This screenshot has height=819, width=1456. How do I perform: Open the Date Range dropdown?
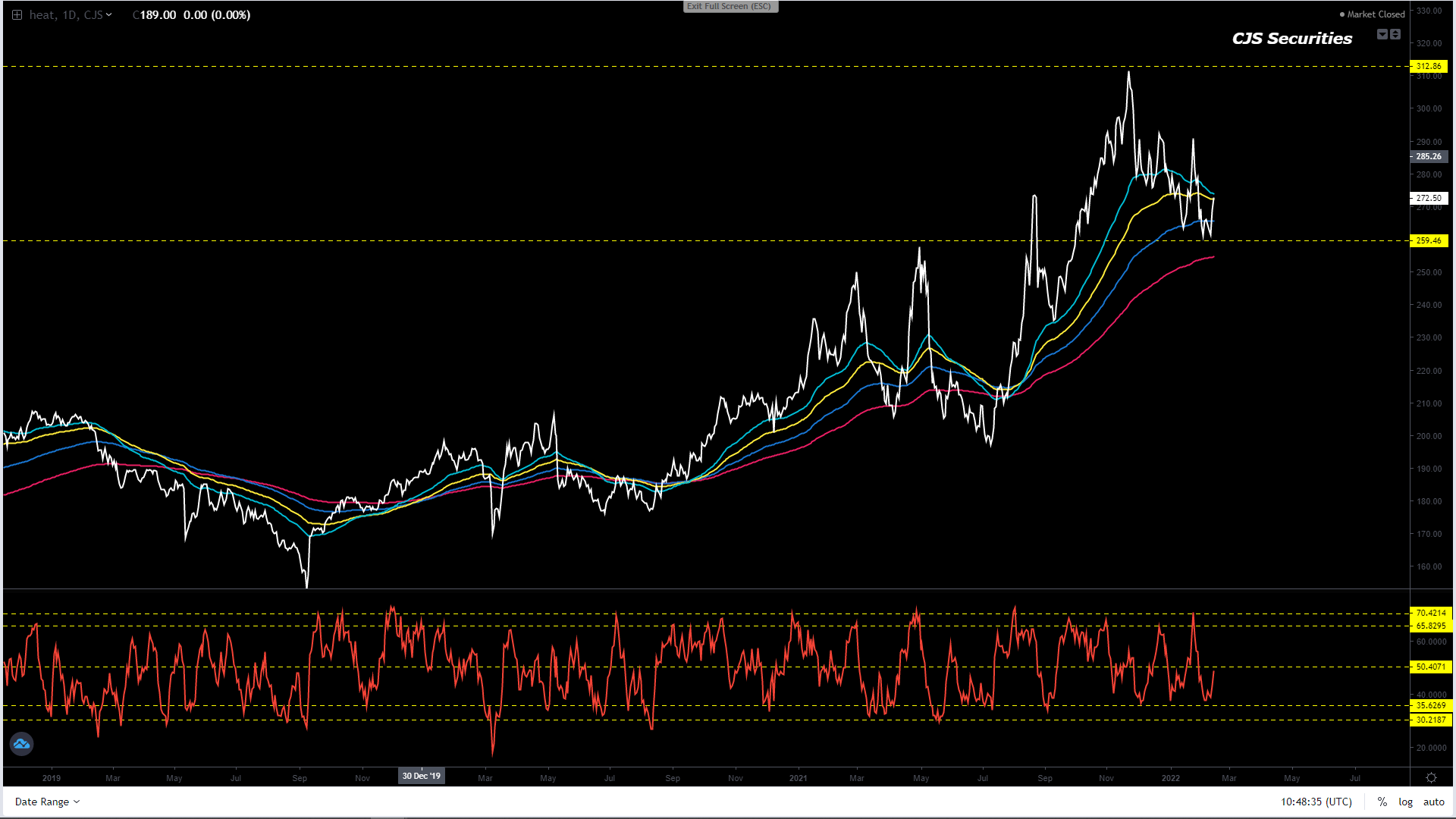pyautogui.click(x=47, y=802)
